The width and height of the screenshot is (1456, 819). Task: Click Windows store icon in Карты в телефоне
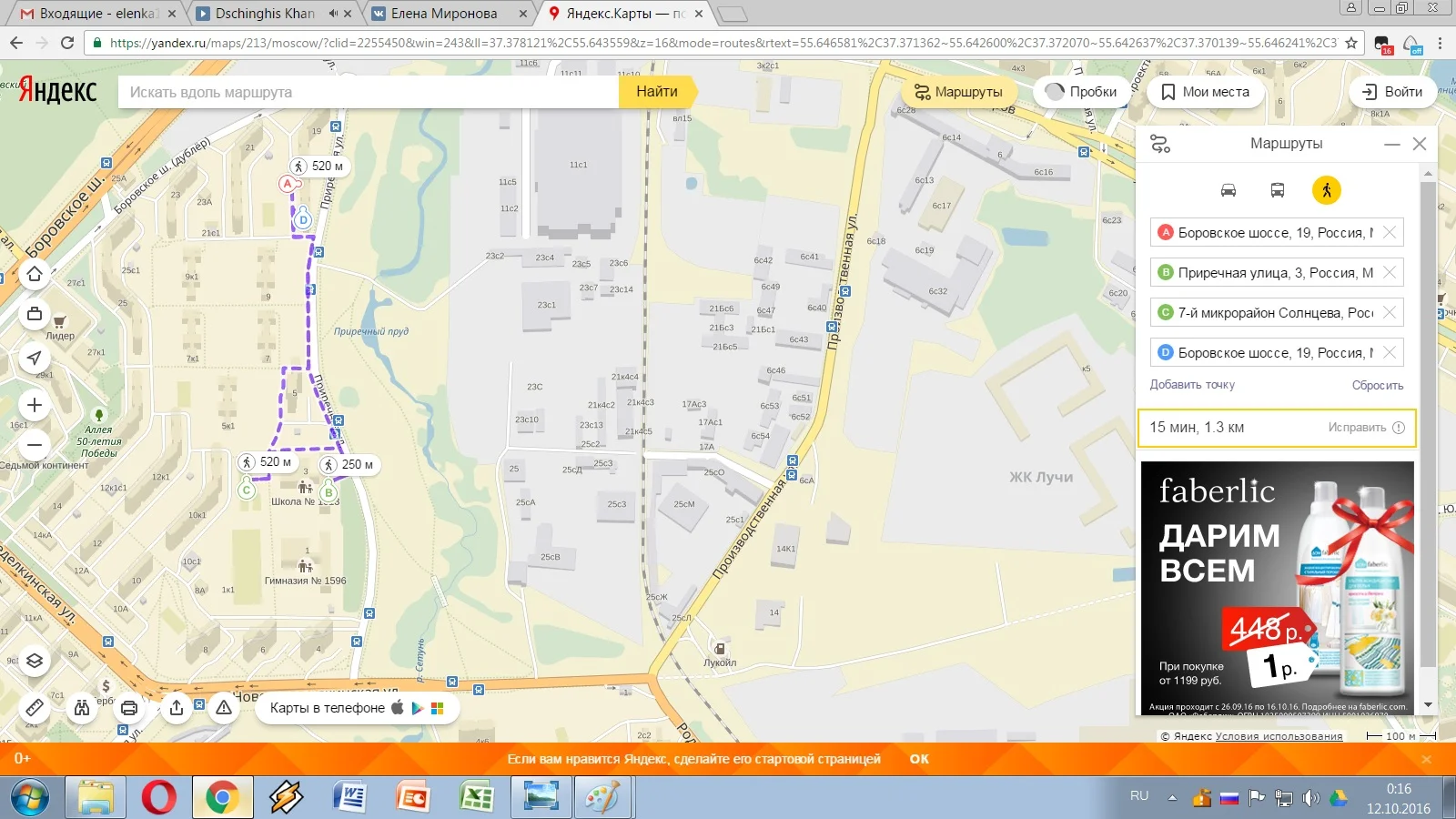coord(438,708)
